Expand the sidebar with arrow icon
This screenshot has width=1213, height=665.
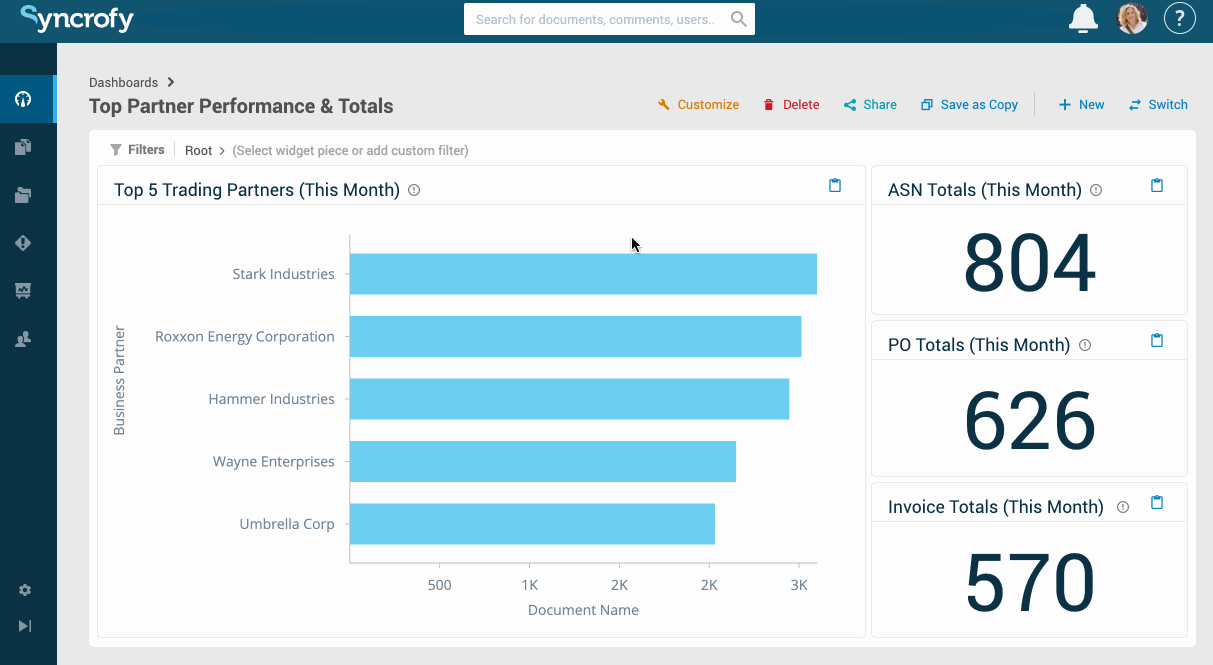tap(25, 626)
